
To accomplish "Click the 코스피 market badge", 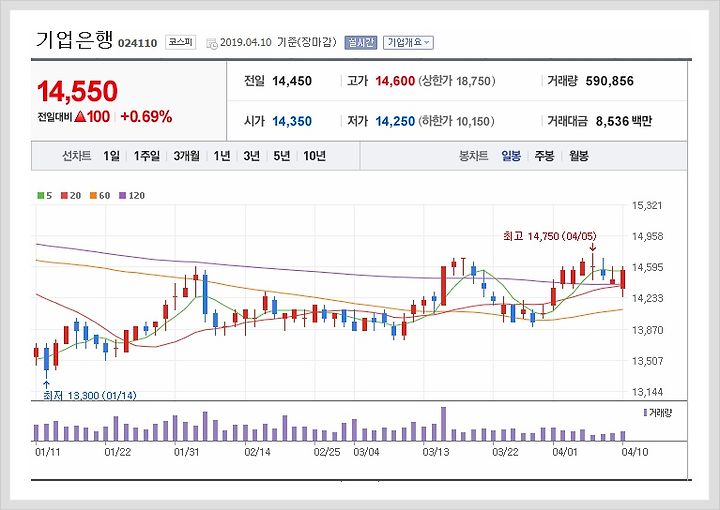I will point(180,42).
